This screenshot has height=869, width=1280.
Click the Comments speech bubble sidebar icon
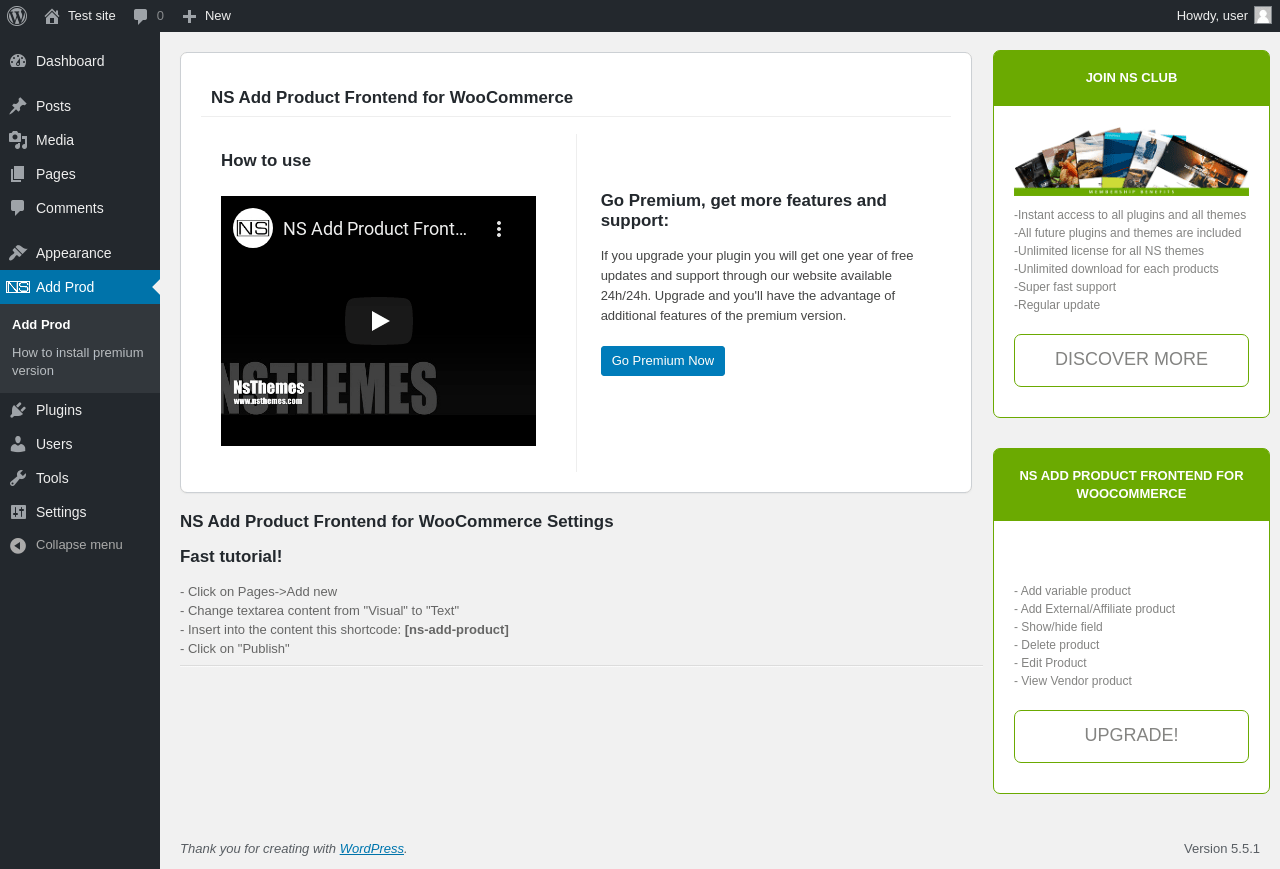[18, 208]
